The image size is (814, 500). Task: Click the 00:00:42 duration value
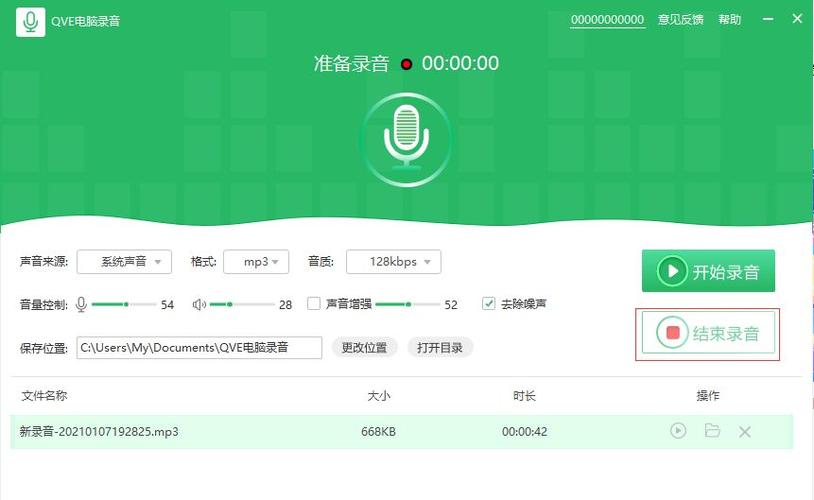coord(524,431)
